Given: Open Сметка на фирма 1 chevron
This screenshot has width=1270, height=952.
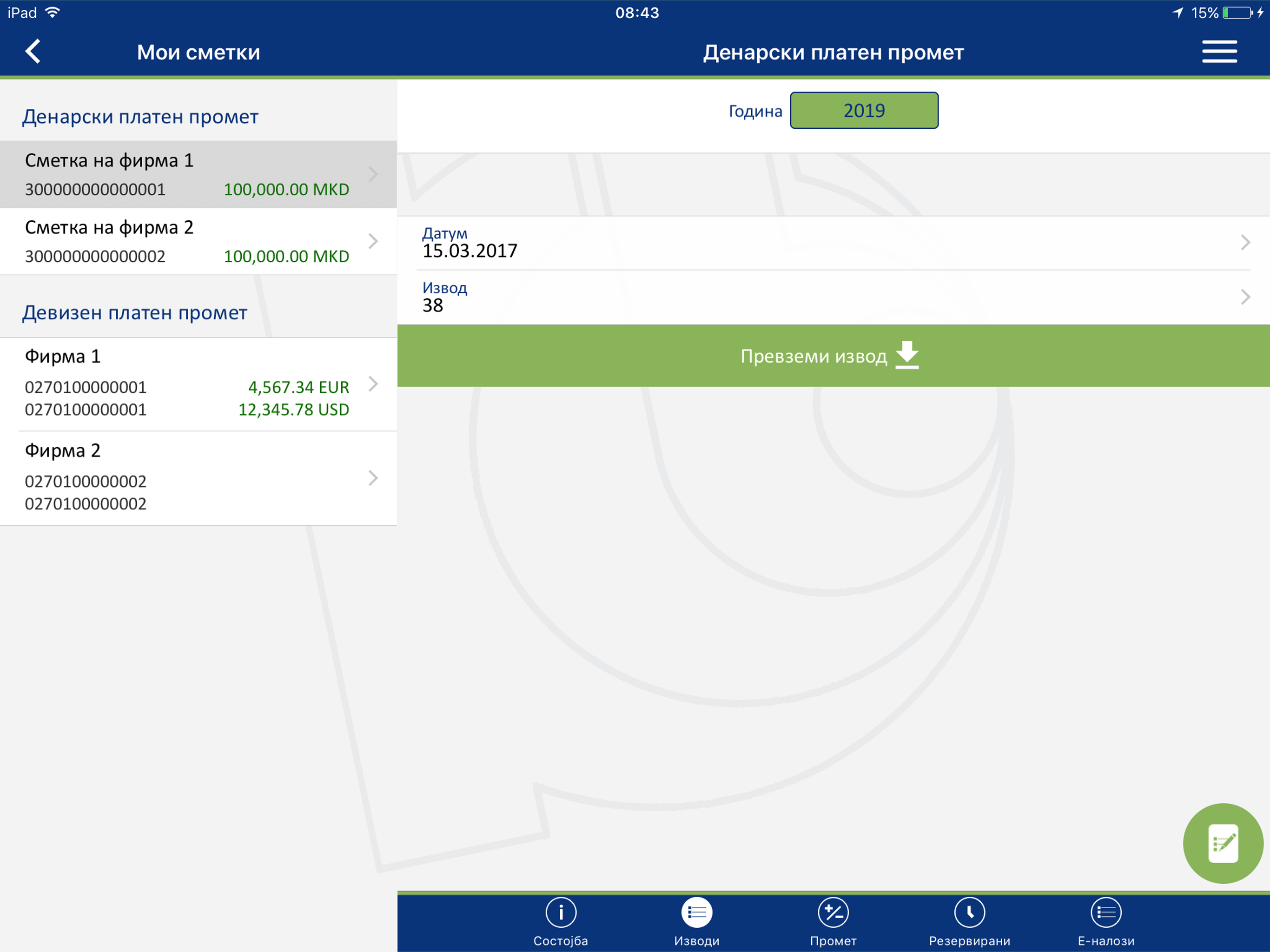Looking at the screenshot, I should (373, 174).
